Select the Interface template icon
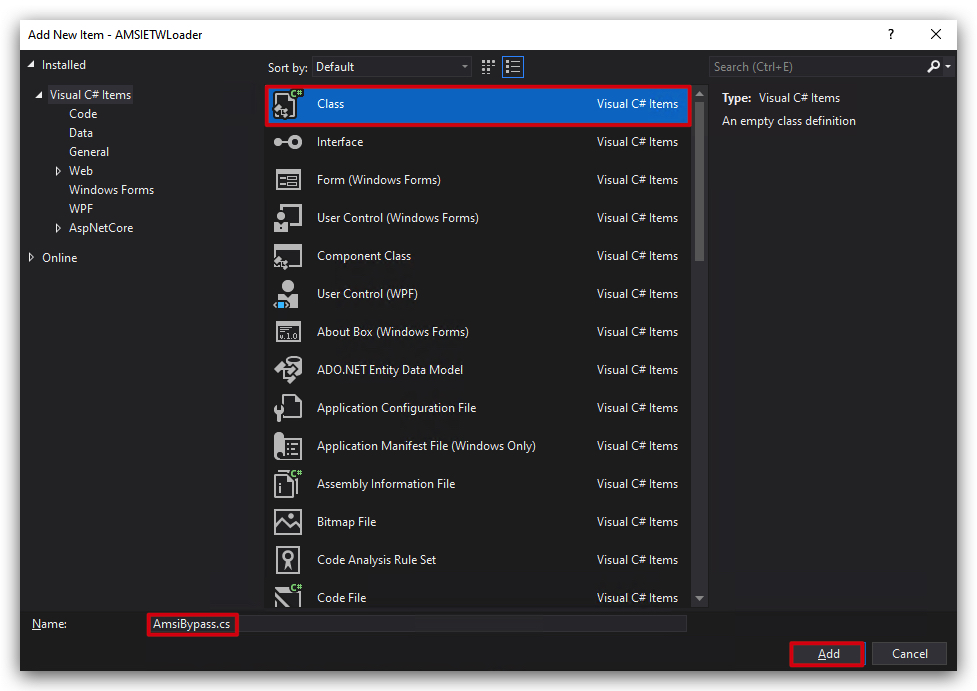The image size is (977, 691). [288, 142]
